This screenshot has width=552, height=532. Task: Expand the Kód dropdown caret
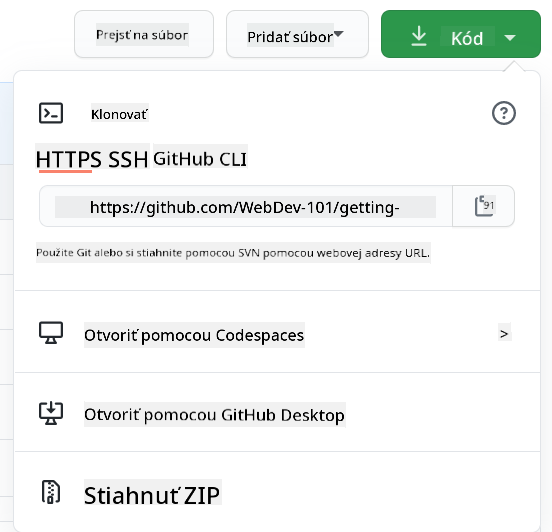click(510, 37)
